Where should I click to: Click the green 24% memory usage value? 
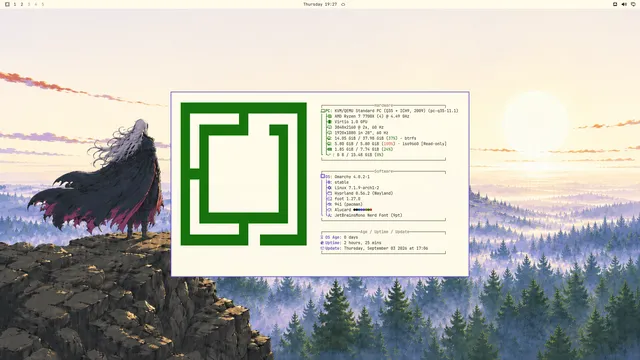coord(388,149)
